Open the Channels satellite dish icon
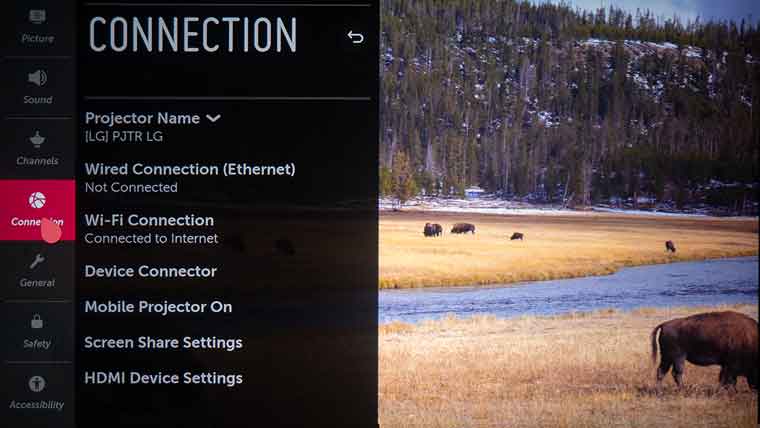The image size is (760, 428). click(x=37, y=139)
